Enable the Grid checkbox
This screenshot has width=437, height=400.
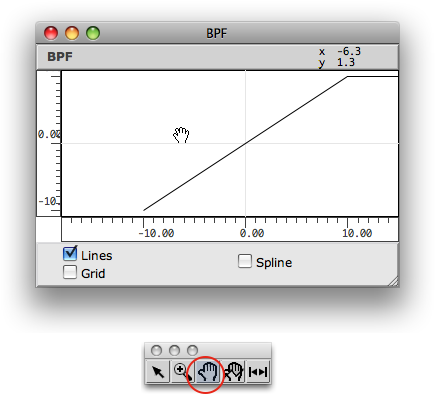click(70, 272)
